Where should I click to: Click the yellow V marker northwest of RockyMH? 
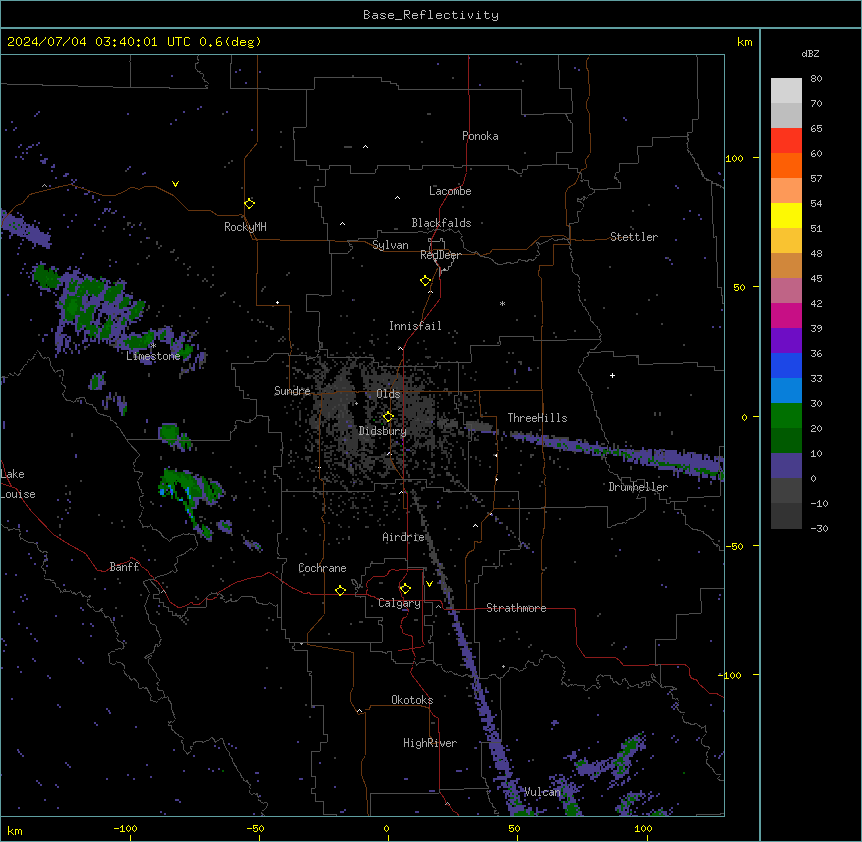point(175,184)
